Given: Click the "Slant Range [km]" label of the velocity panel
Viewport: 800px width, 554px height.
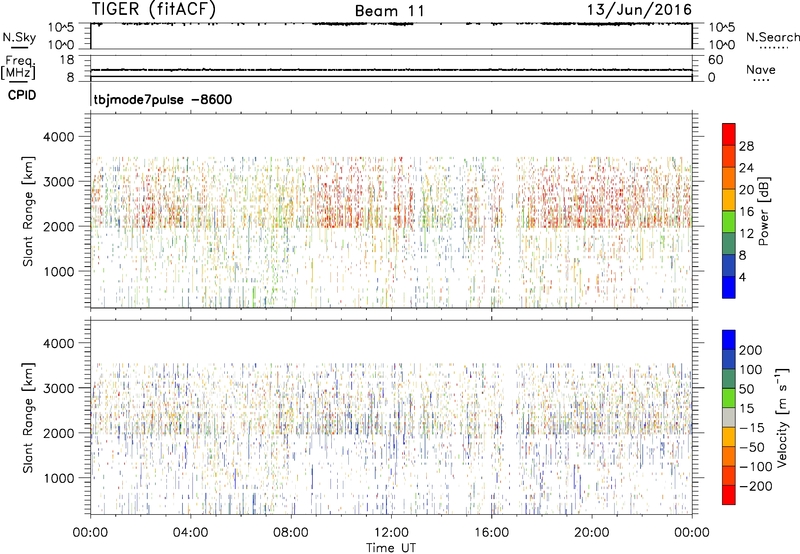Looking at the screenshot, I should 28,418.
